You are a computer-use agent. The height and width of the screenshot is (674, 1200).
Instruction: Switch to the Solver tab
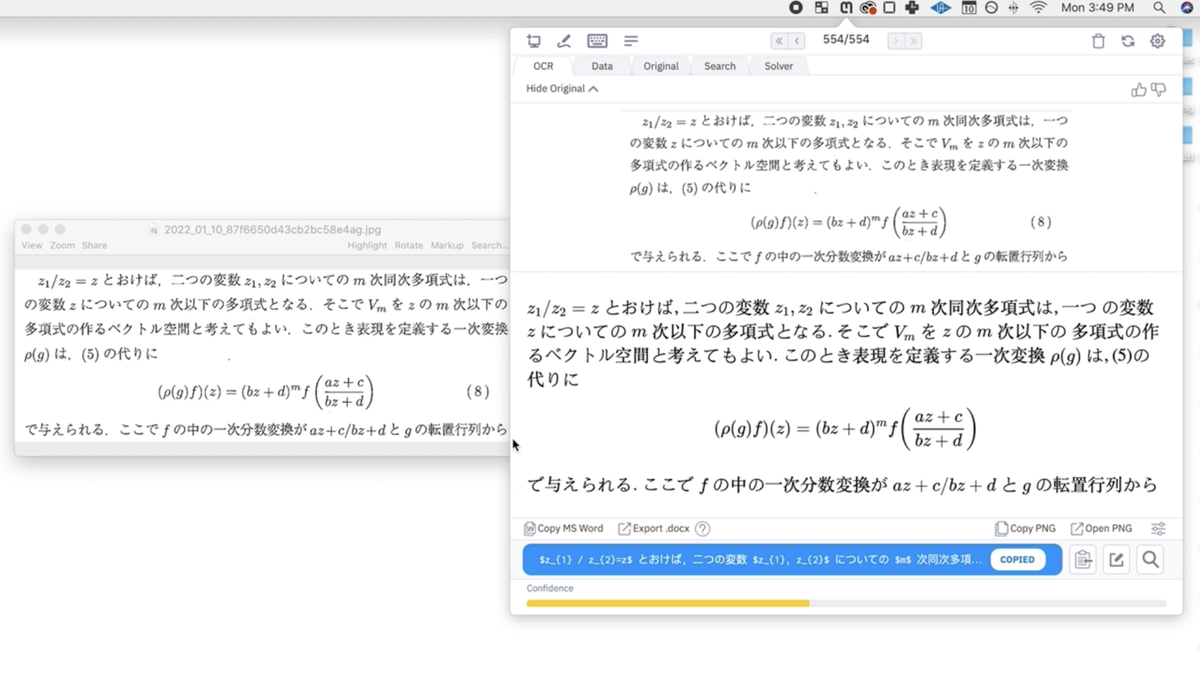click(778, 66)
